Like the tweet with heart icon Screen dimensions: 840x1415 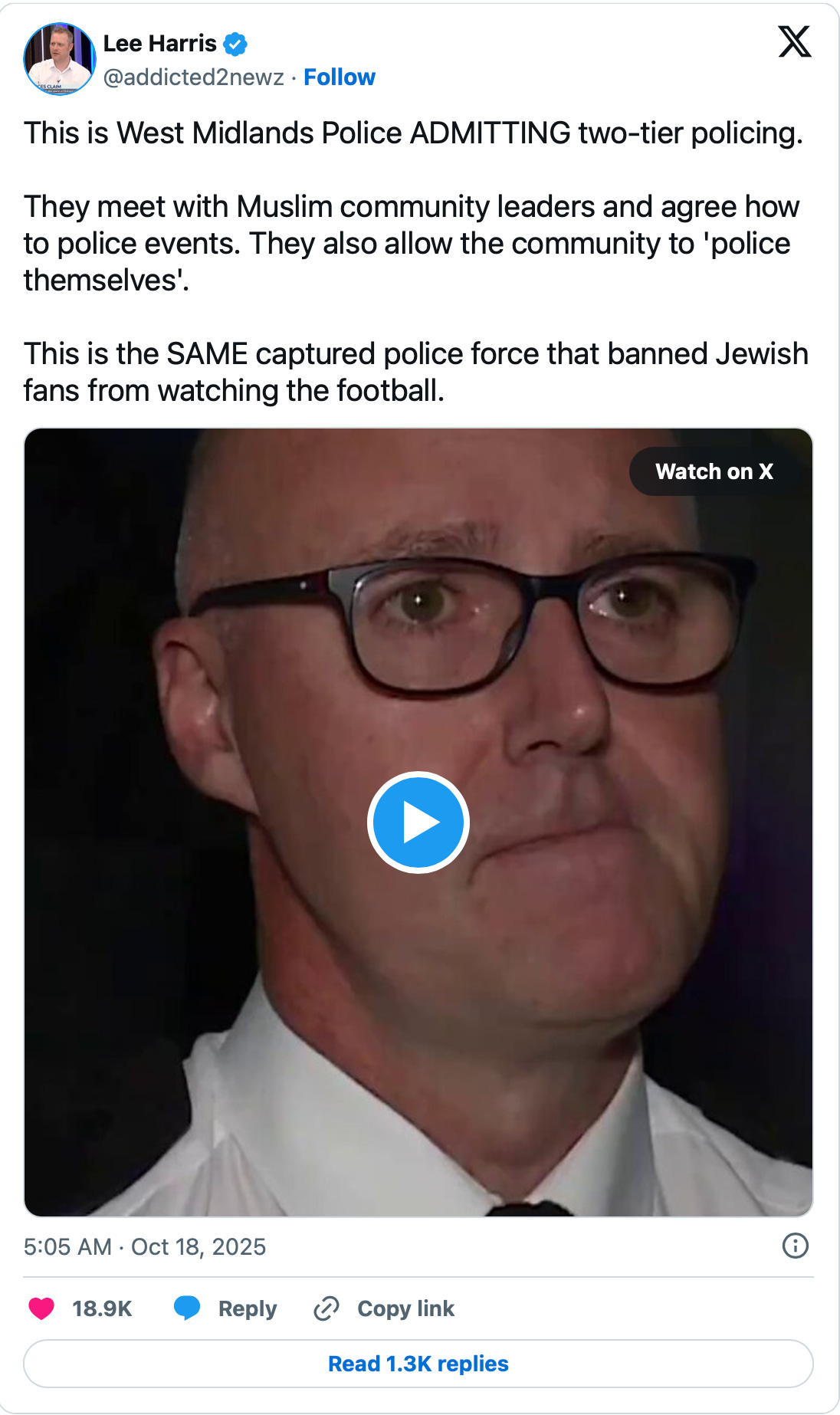(41, 1308)
